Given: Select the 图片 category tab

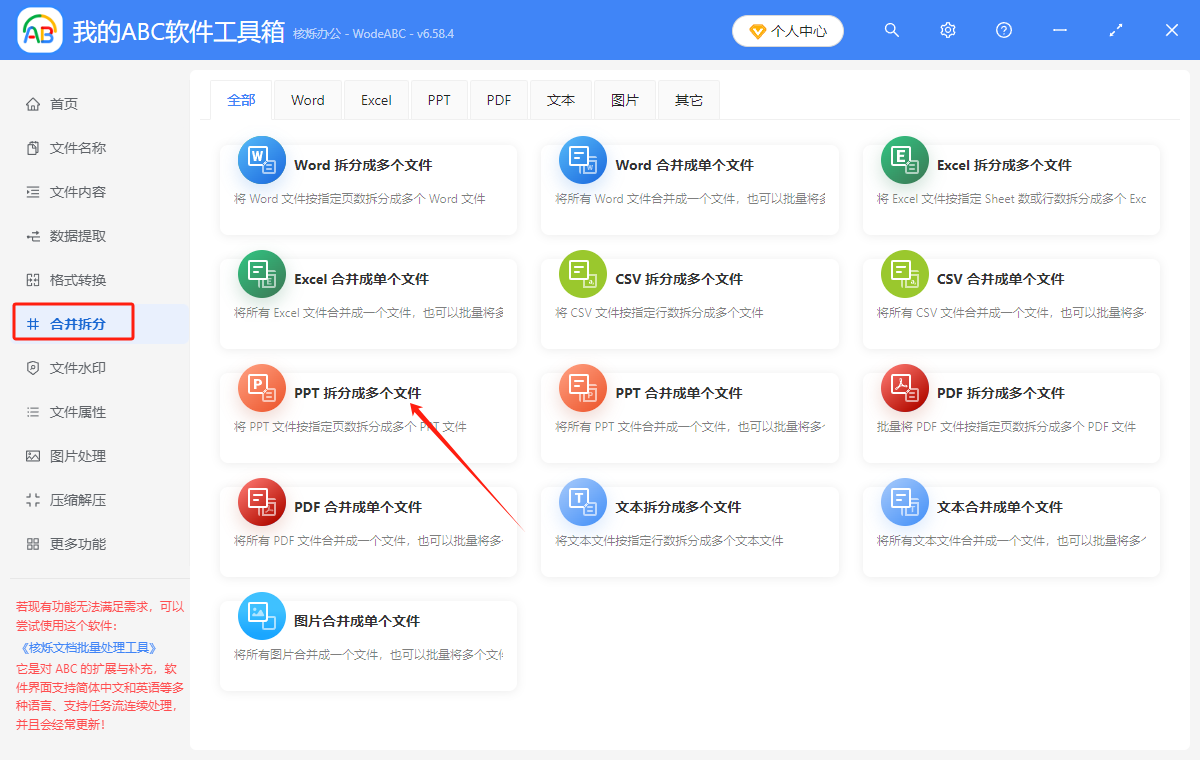Looking at the screenshot, I should 625,100.
